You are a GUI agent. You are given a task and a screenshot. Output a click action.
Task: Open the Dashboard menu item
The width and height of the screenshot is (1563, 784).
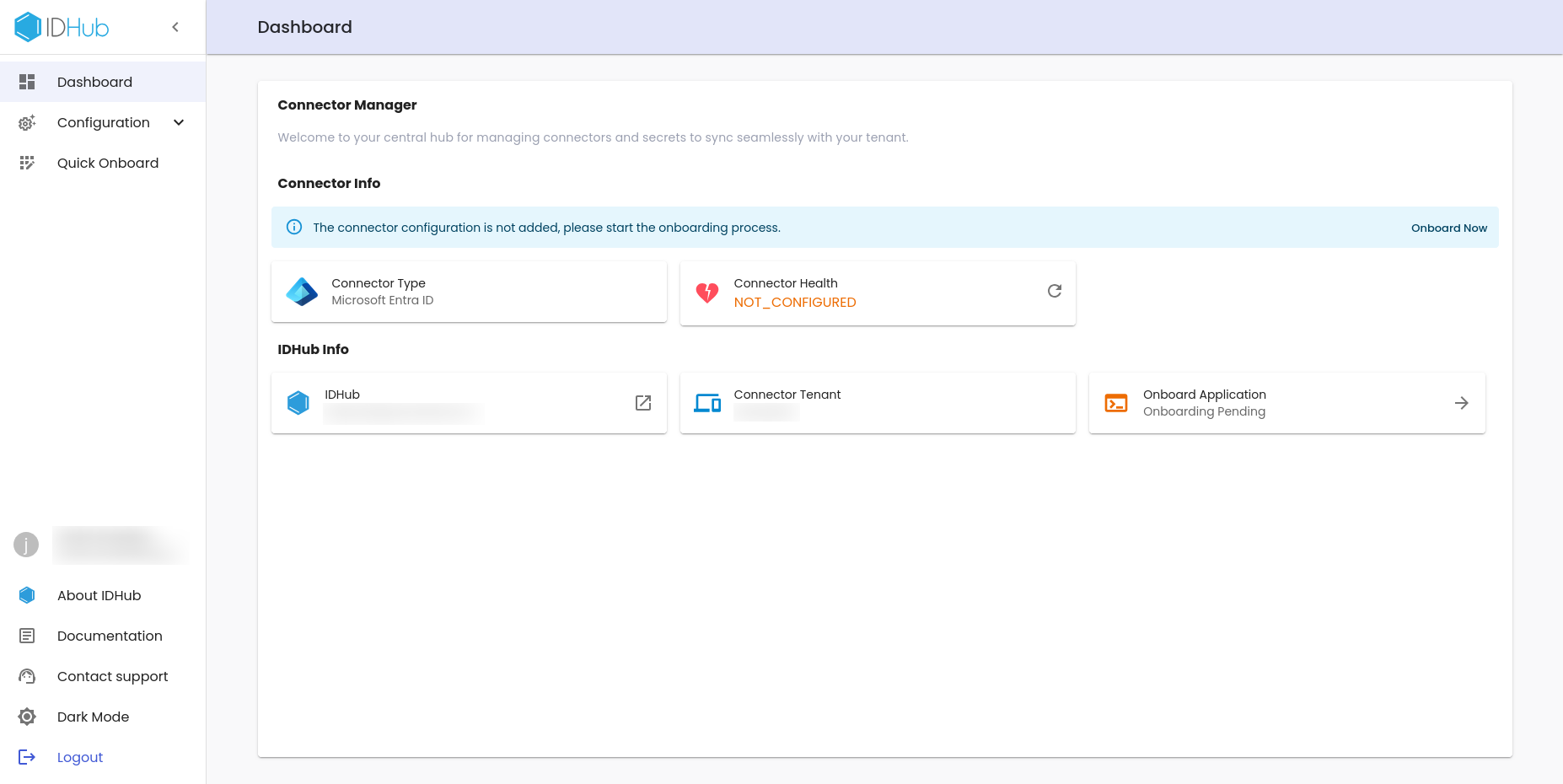[94, 82]
